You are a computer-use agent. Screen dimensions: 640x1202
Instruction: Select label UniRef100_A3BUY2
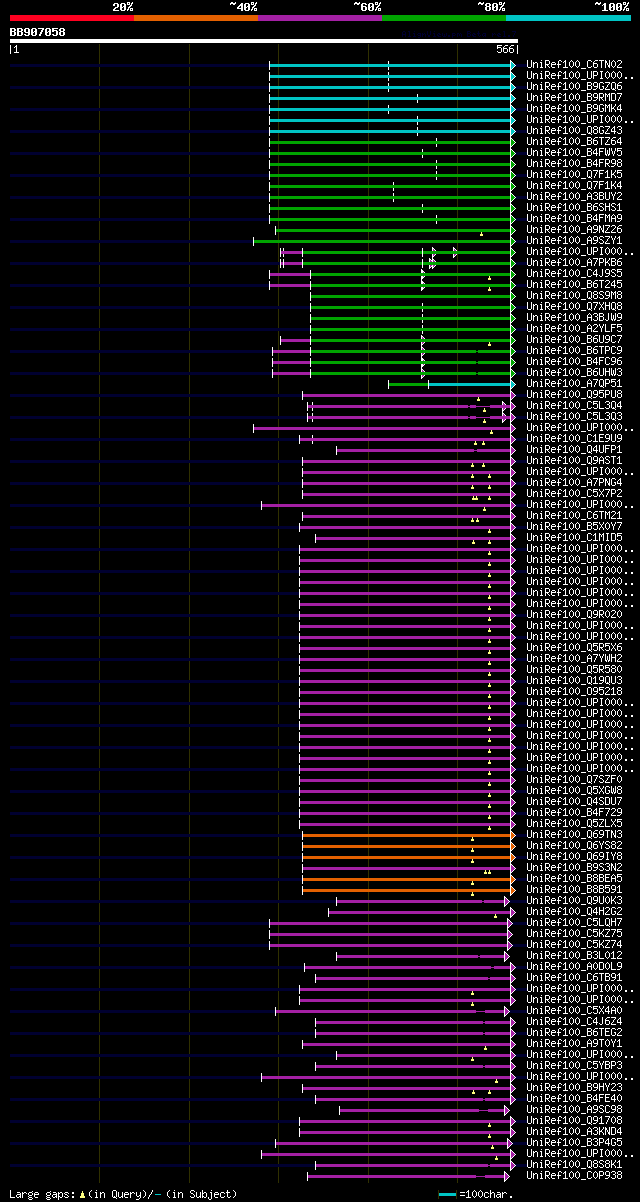tap(576, 197)
